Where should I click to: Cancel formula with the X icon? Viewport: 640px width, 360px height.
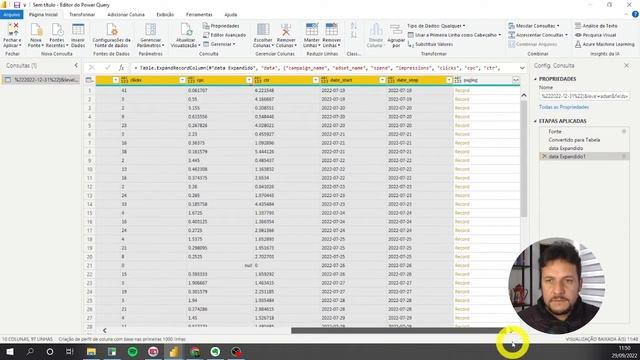click(x=91, y=68)
